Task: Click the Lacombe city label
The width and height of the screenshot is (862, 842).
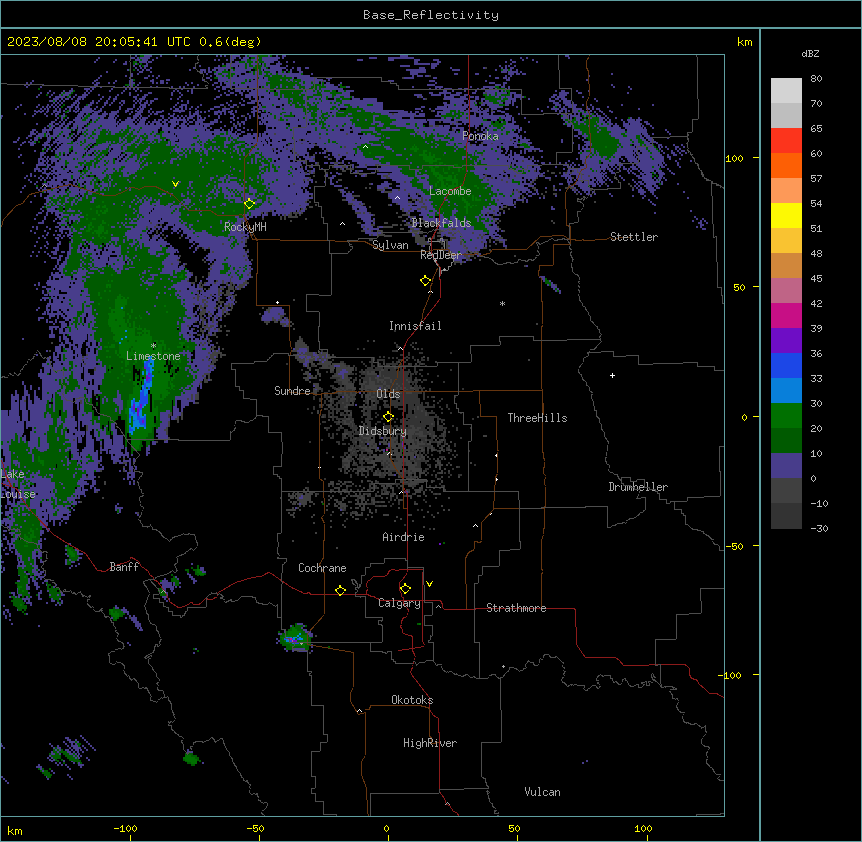Action: tap(450, 191)
